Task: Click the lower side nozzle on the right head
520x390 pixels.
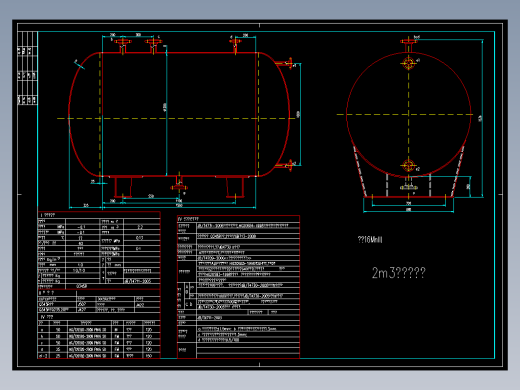Action: tap(284, 165)
